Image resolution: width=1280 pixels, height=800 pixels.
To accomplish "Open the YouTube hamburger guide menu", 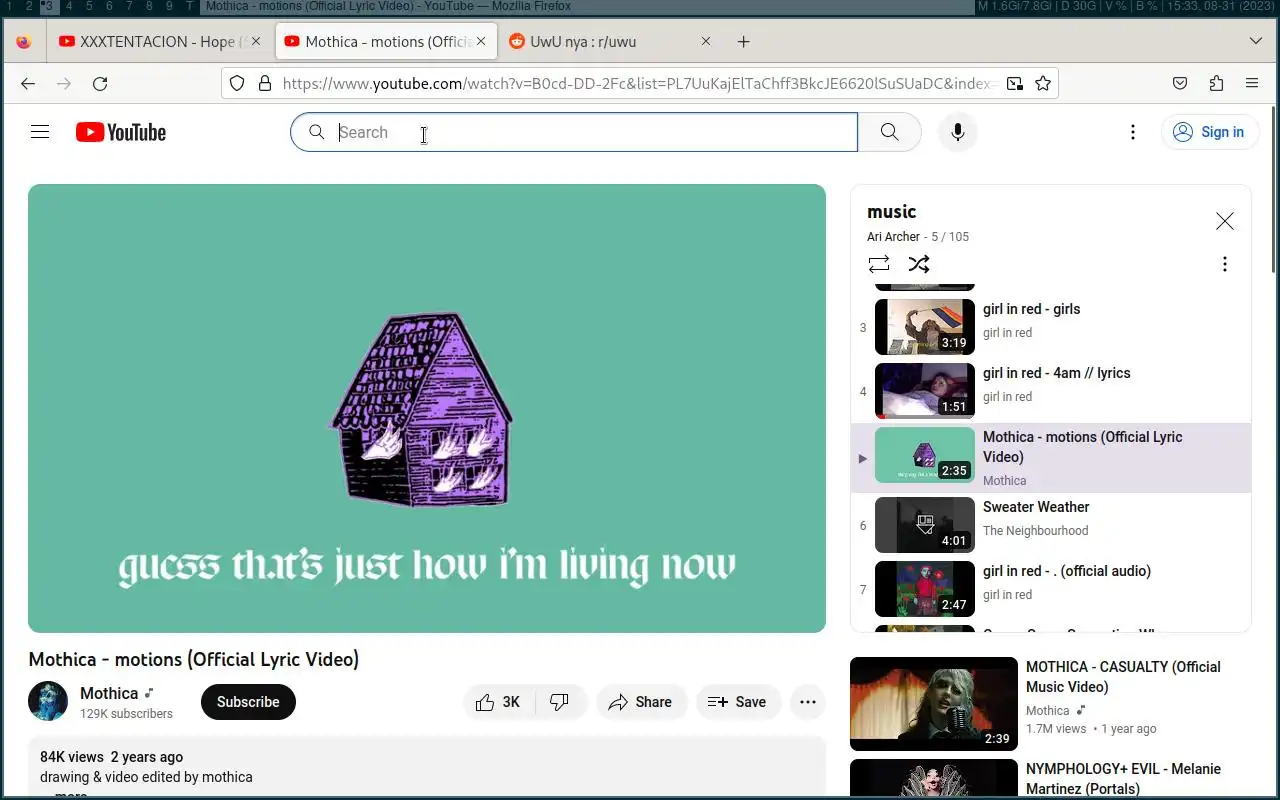I will pyautogui.click(x=40, y=132).
